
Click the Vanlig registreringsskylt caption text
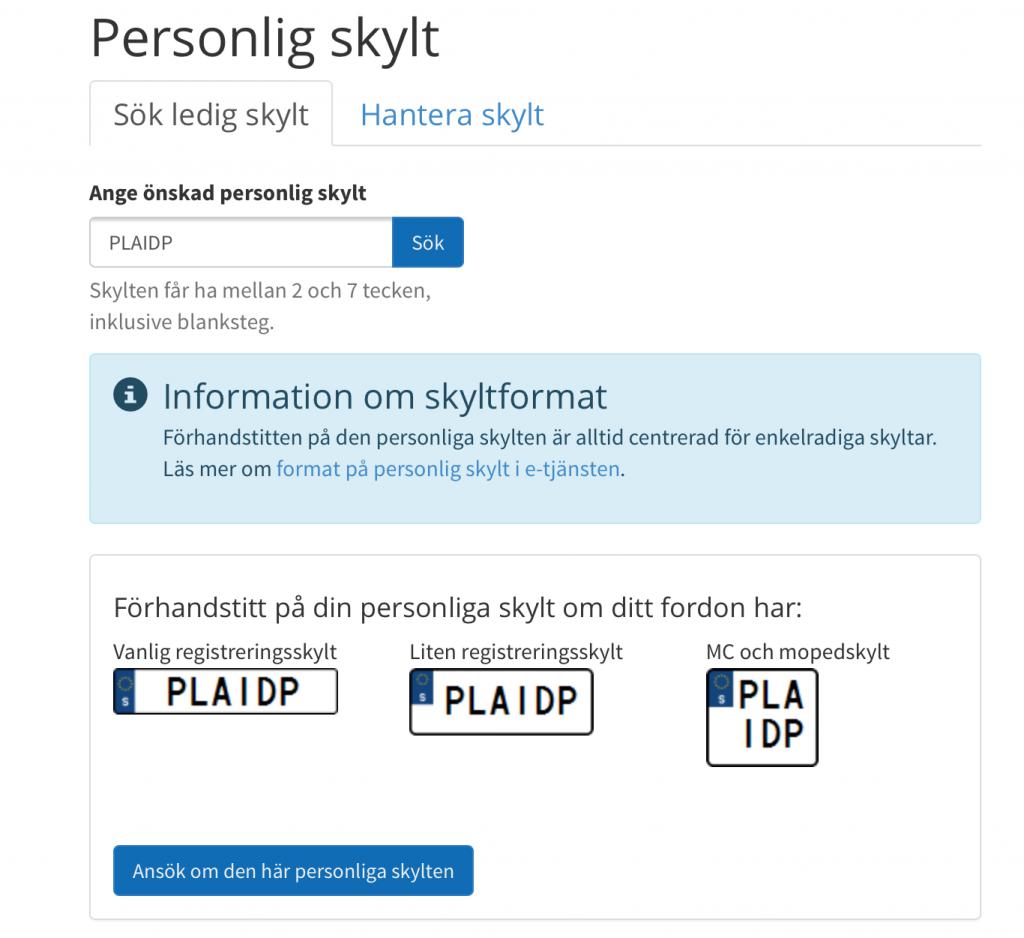click(x=225, y=652)
